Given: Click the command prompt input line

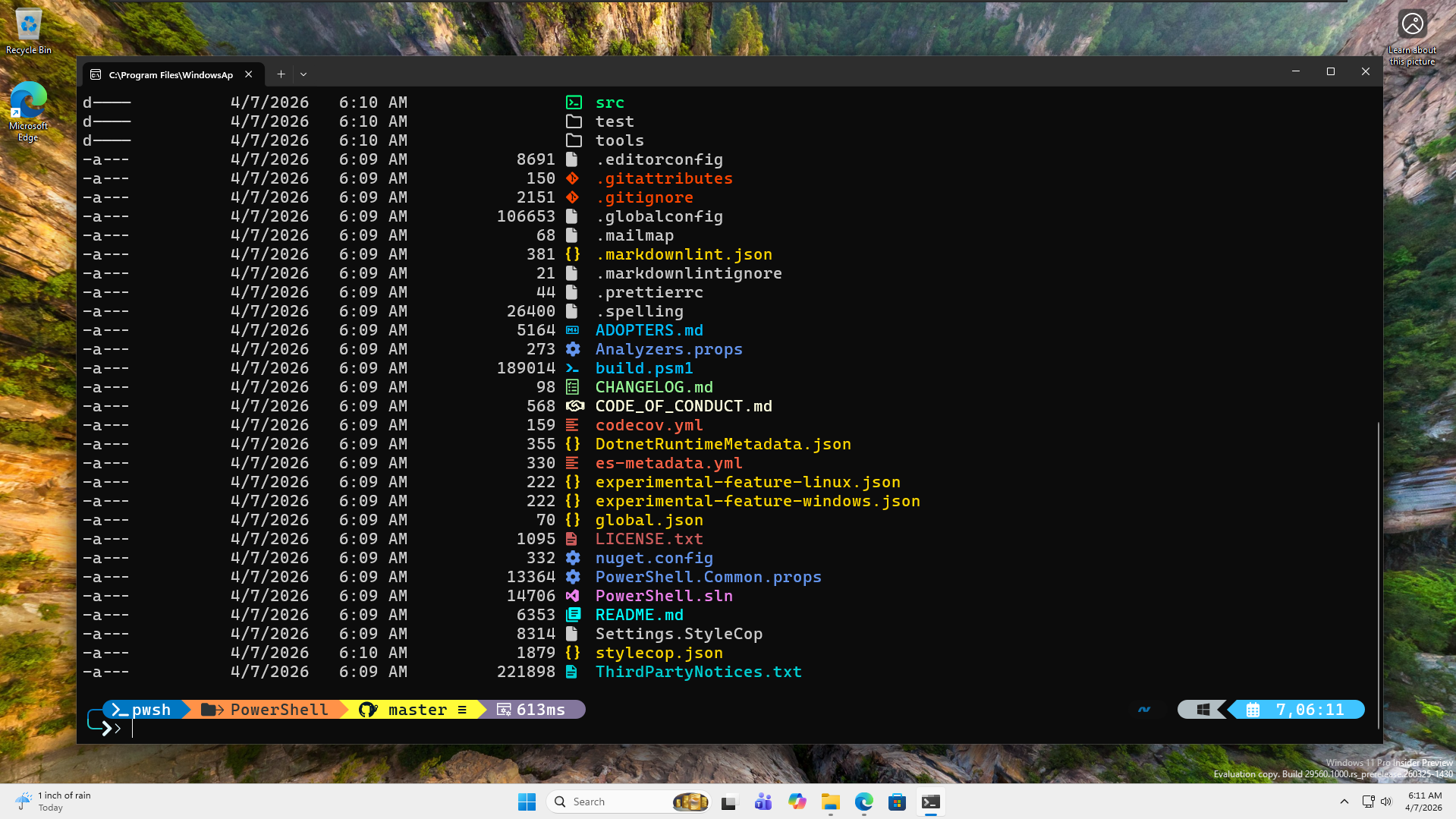Looking at the screenshot, I should 728,729.
